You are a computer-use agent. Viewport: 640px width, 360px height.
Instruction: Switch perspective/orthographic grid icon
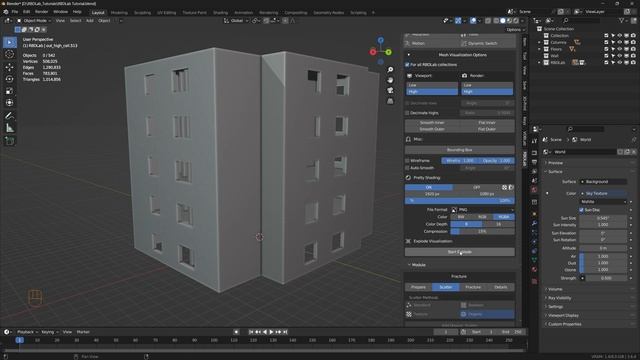[390, 101]
